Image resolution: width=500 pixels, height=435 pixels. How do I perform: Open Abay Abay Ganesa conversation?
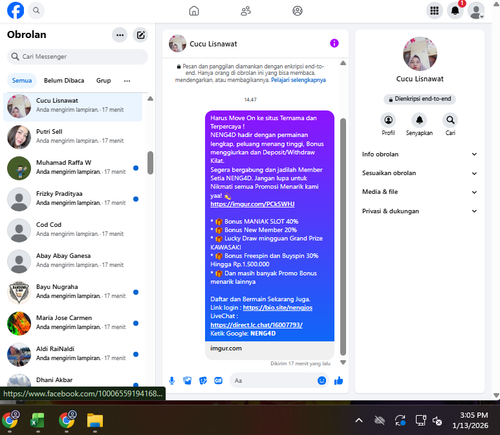click(73, 260)
